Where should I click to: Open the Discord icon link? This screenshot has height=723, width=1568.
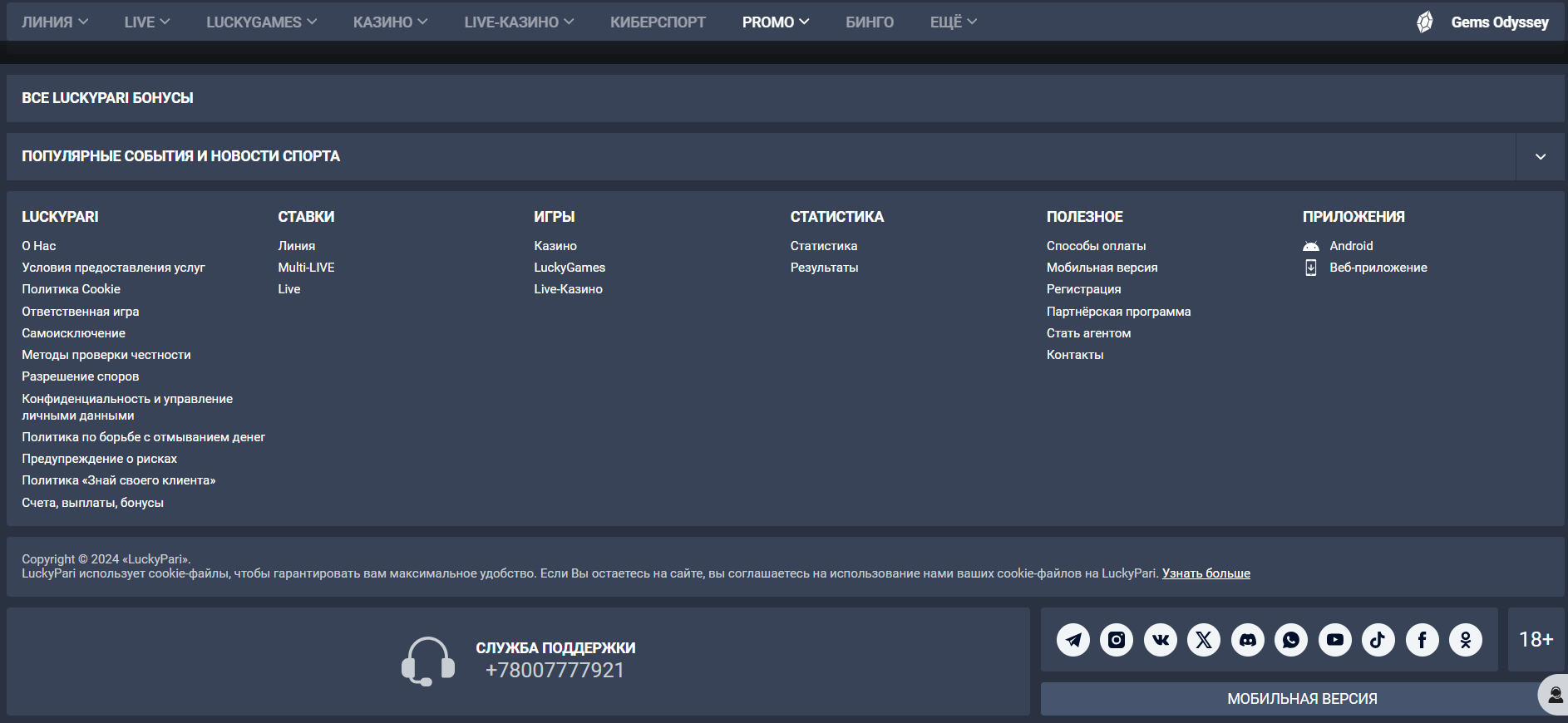(1248, 640)
